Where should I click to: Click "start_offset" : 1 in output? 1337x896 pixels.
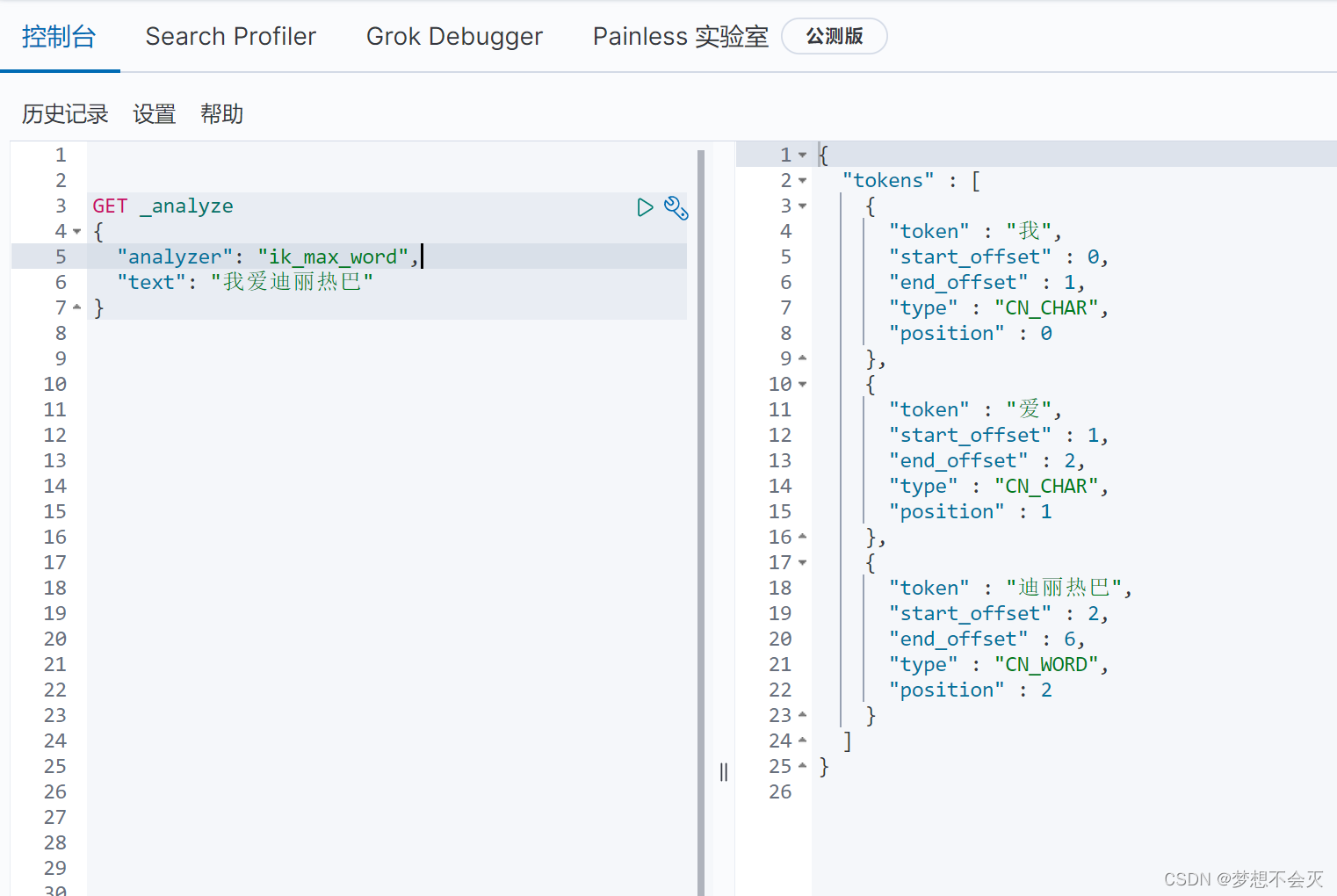click(x=999, y=436)
